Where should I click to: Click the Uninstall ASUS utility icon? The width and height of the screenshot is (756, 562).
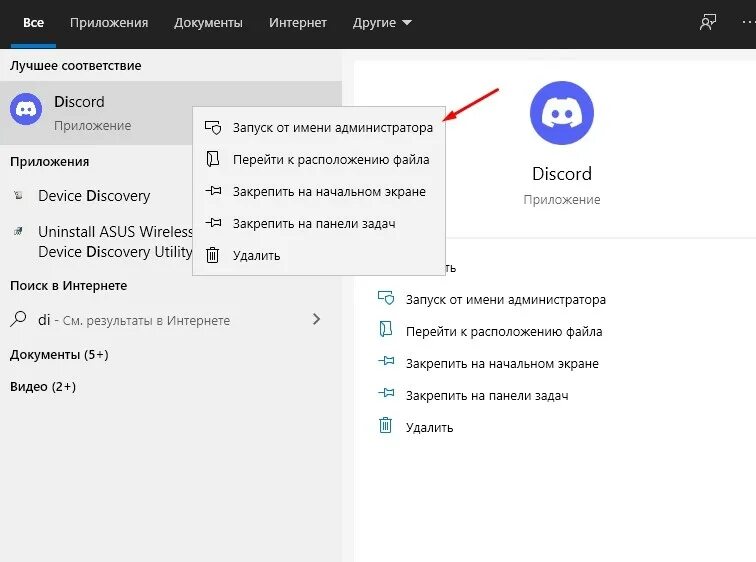click(x=18, y=231)
